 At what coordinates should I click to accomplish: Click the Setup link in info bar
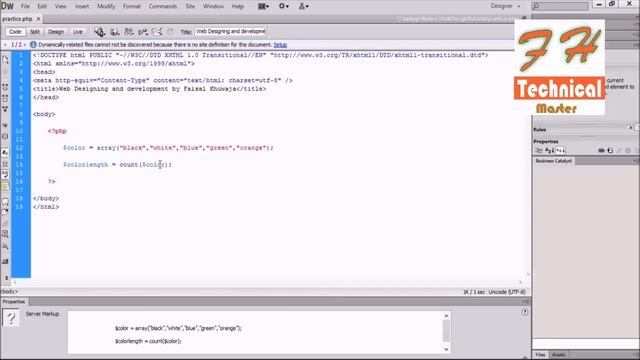280,44
